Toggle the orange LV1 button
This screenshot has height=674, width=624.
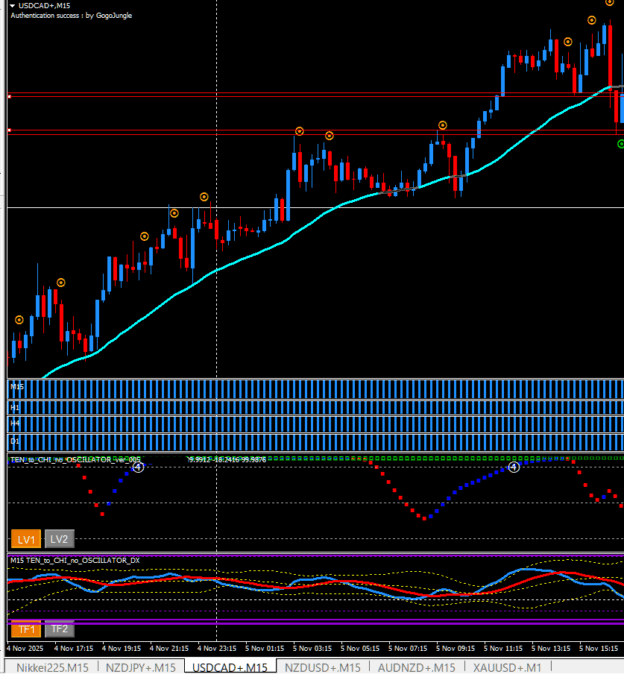tap(25, 538)
